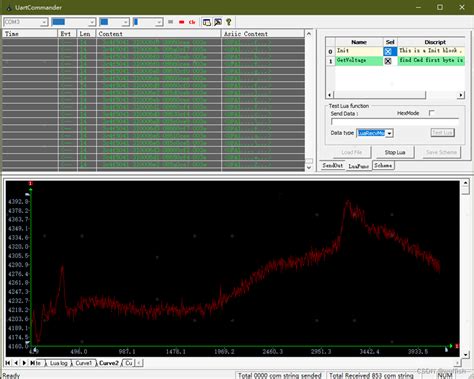
Task: Click the gray connect icon in toolbar
Action: (171, 22)
